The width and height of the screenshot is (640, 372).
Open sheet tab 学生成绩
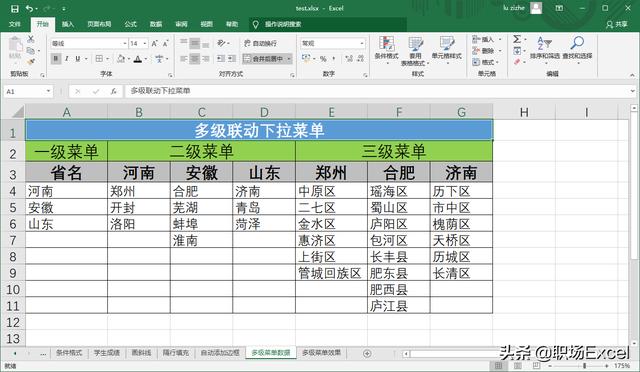(107, 353)
